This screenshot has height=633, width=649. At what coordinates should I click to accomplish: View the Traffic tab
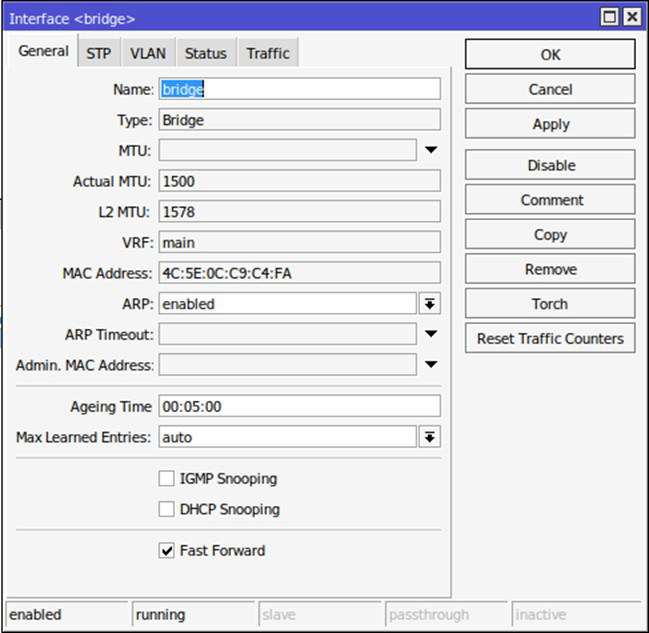(268, 54)
